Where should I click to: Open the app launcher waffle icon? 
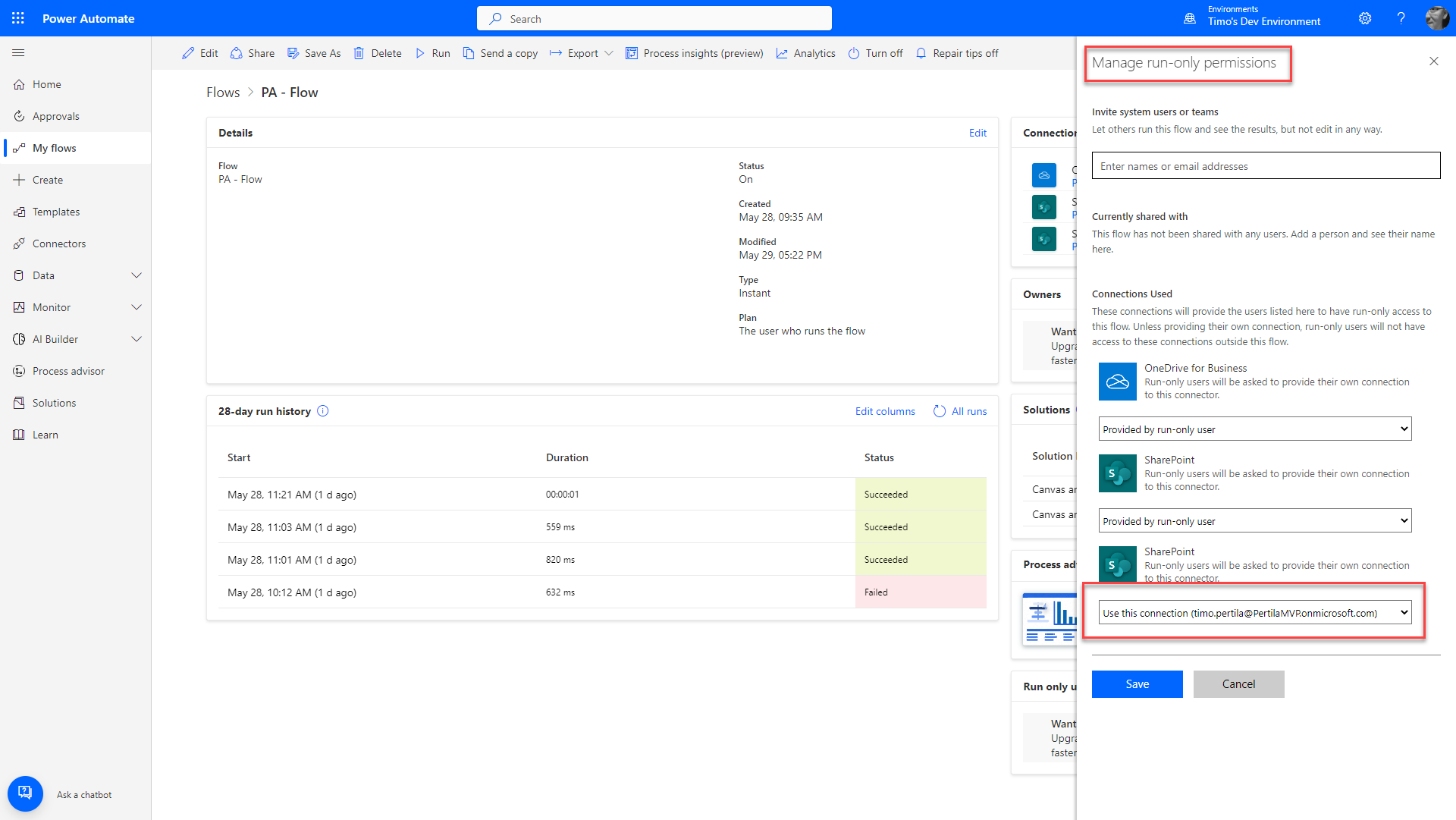(x=18, y=18)
